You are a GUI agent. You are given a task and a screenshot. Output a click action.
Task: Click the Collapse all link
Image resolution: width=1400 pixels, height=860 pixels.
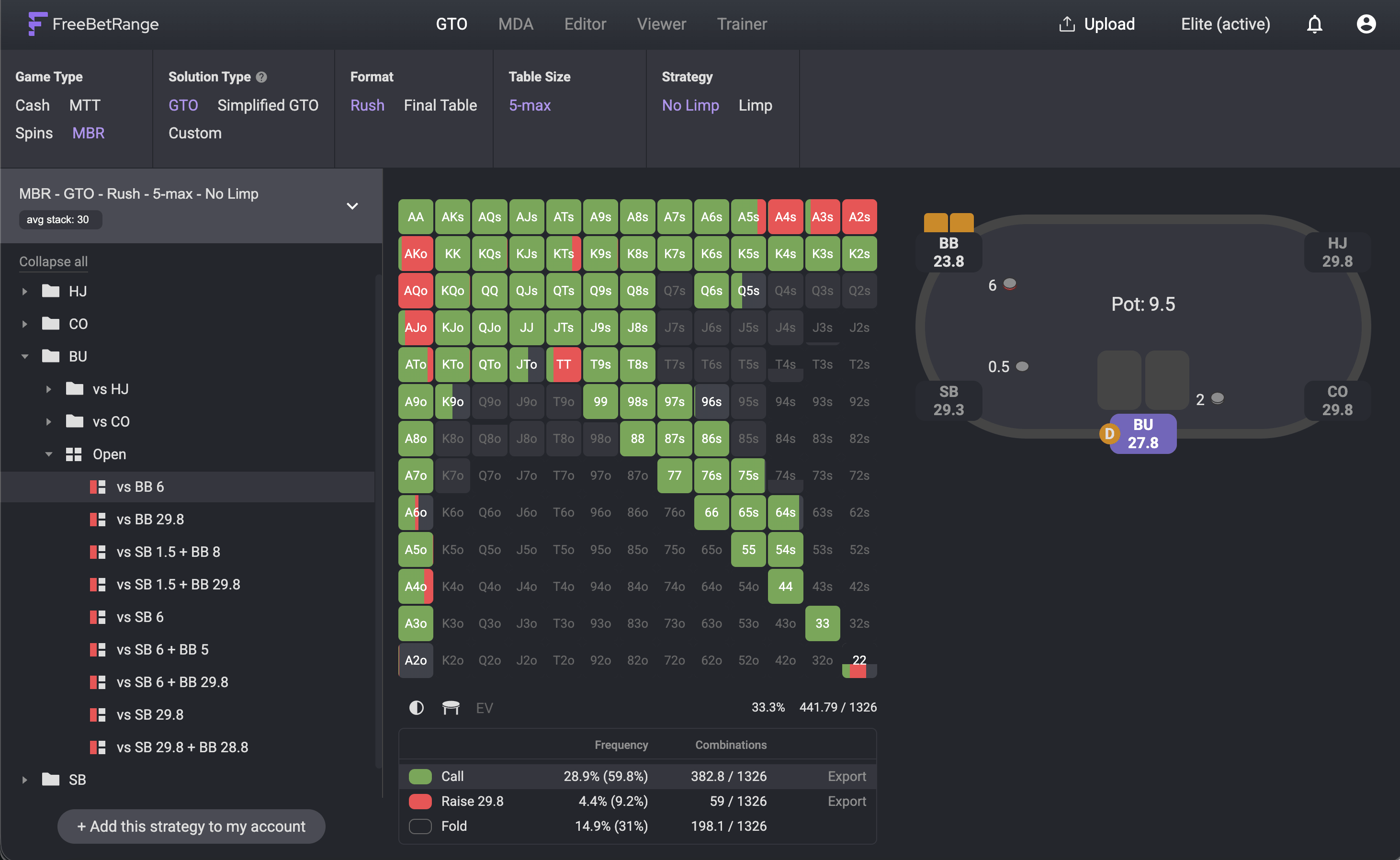point(54,261)
